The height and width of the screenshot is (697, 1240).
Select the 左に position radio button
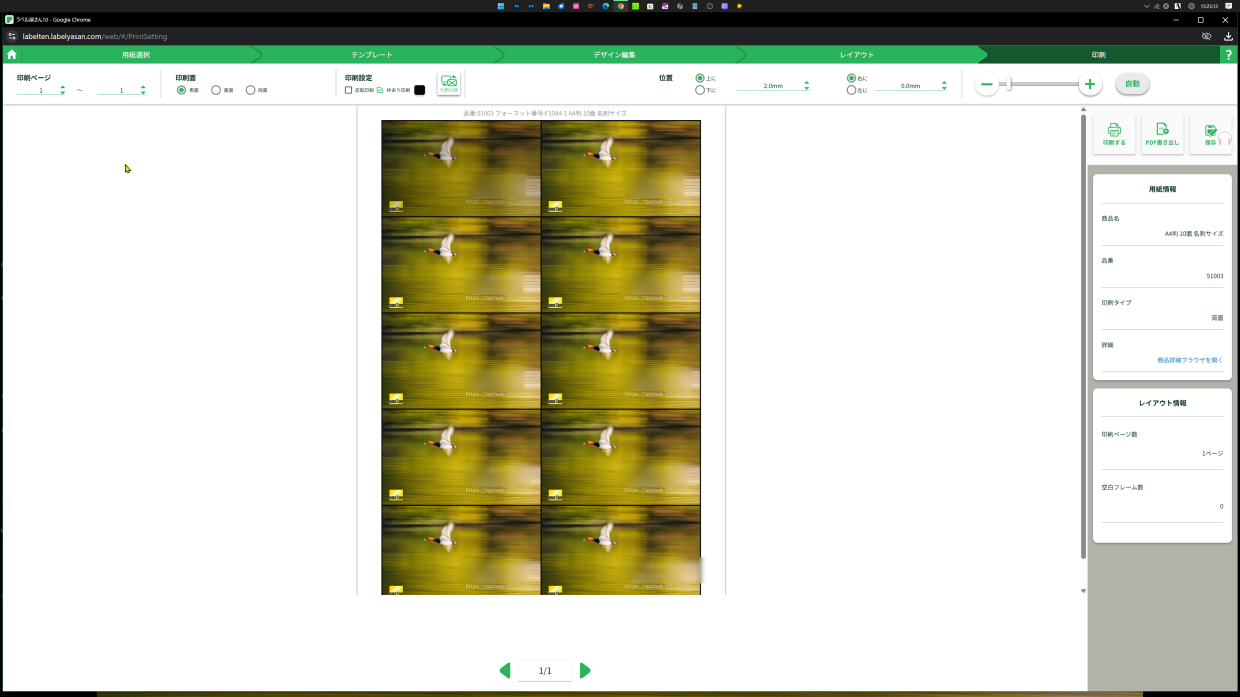(851, 90)
